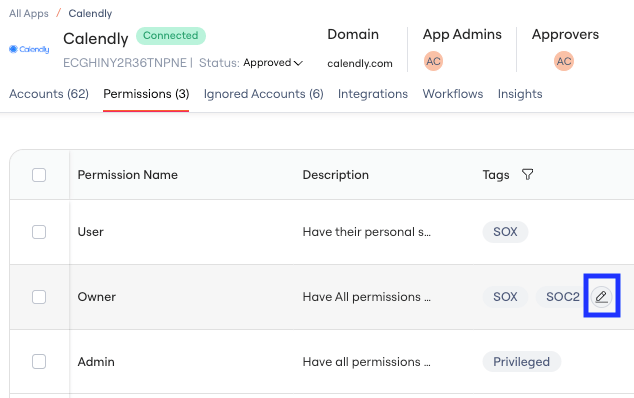Click 'Have all permissions …' Admin description
The width and height of the screenshot is (634, 398).
tap(367, 361)
